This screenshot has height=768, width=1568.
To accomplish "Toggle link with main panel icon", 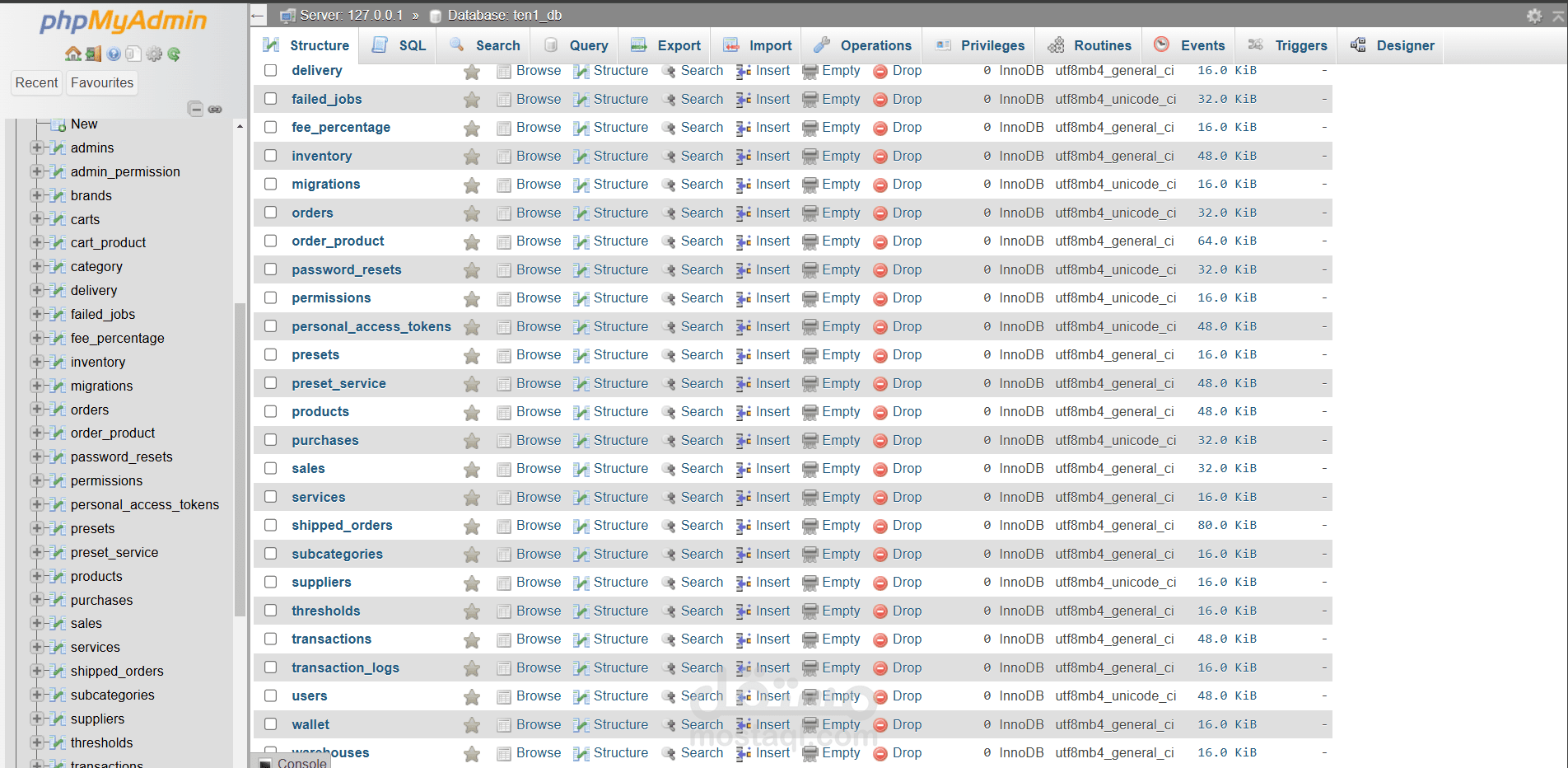I will click(x=215, y=109).
